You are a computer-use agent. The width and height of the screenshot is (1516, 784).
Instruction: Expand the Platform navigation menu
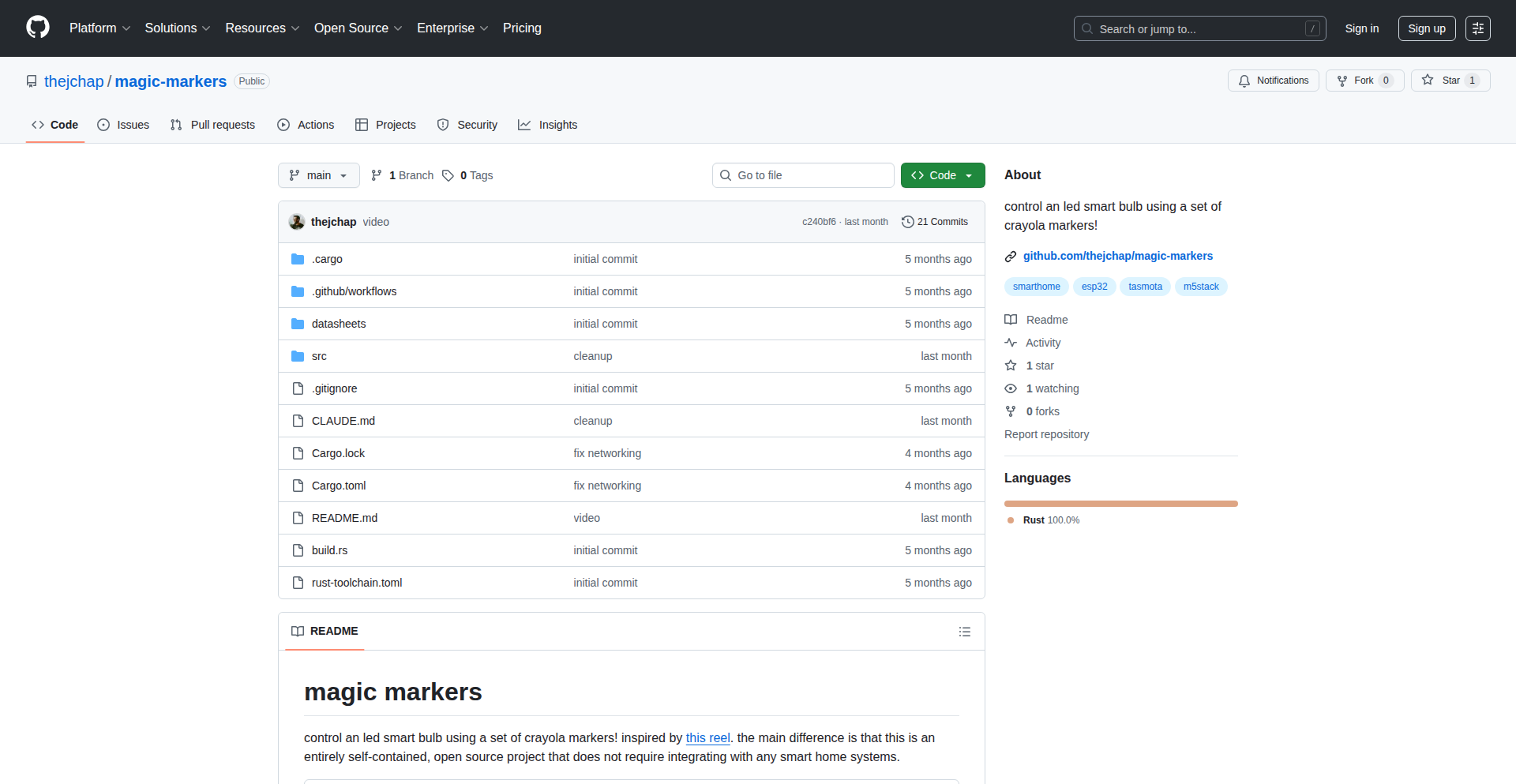[x=99, y=28]
